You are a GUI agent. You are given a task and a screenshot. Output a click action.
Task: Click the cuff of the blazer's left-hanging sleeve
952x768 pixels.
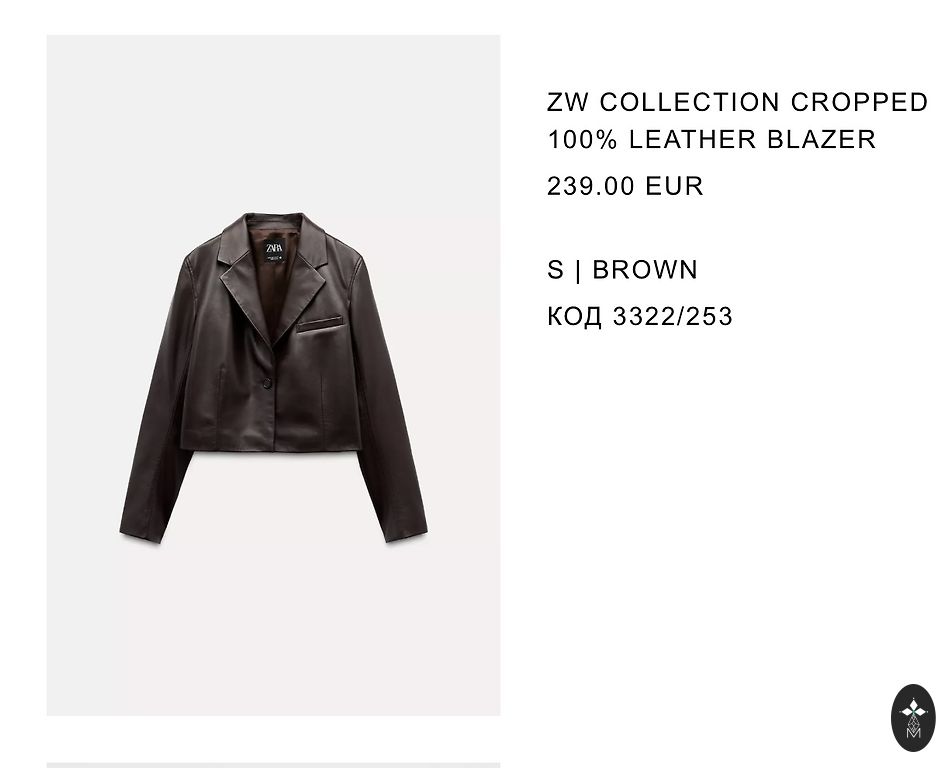[141, 532]
